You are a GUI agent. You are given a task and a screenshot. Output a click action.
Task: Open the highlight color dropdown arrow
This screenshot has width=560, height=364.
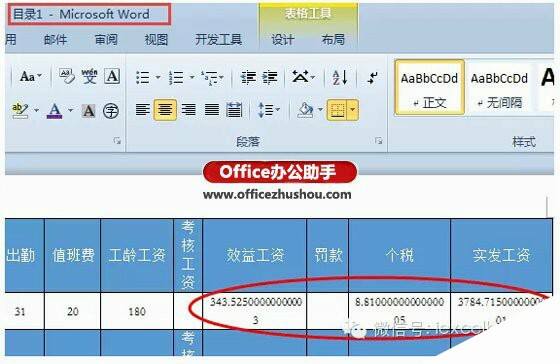(x=36, y=111)
